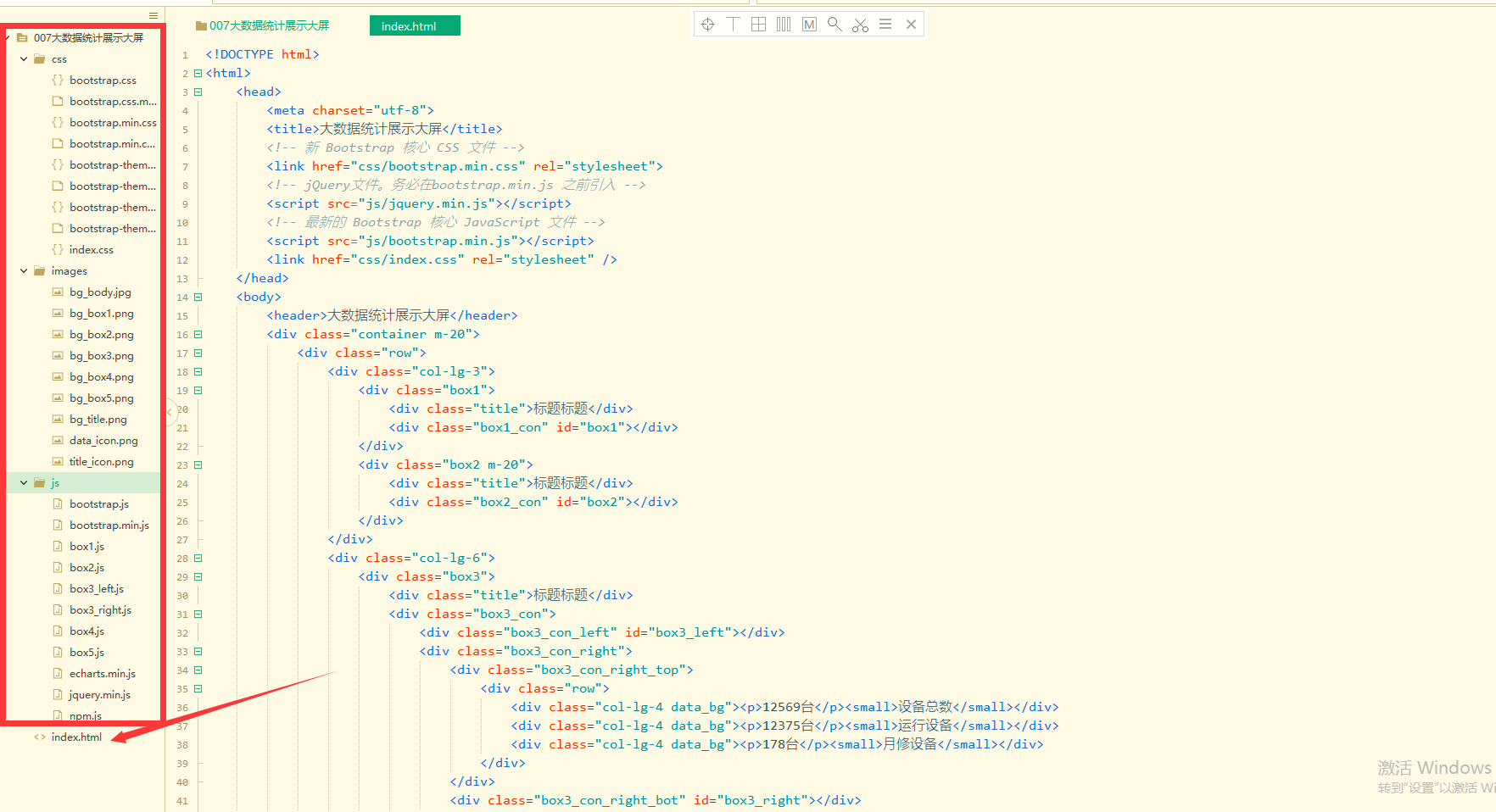This screenshot has width=1496, height=812.
Task: Collapse the project root 007大数据统计展示大屏
Action: 8,38
